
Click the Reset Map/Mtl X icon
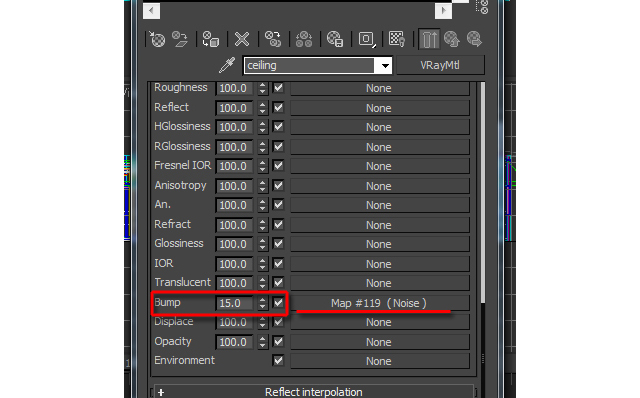pos(242,40)
